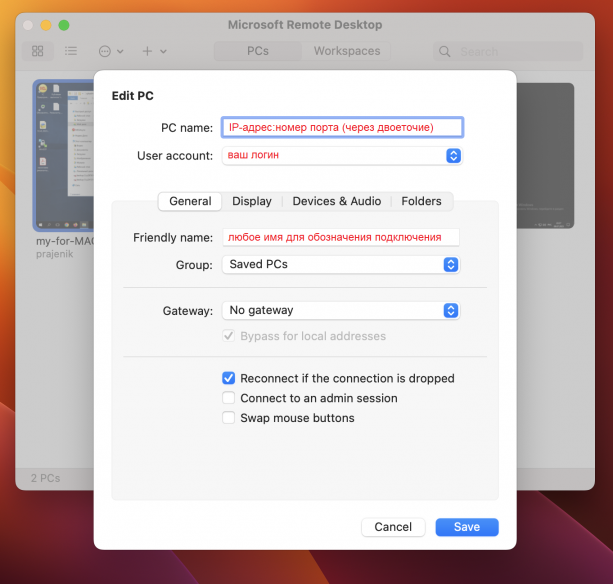Expand the chevron next to plus button
The height and width of the screenshot is (584, 613).
[163, 52]
